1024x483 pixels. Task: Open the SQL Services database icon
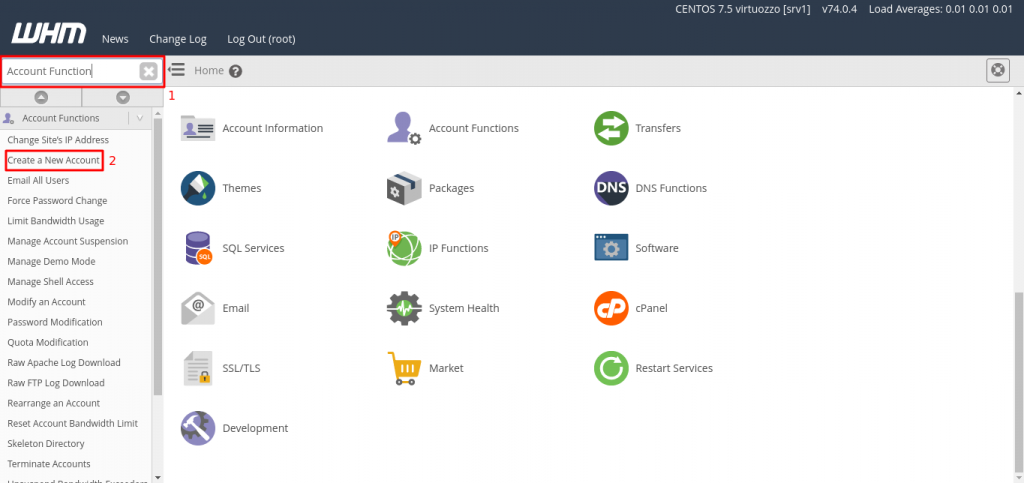click(x=198, y=249)
